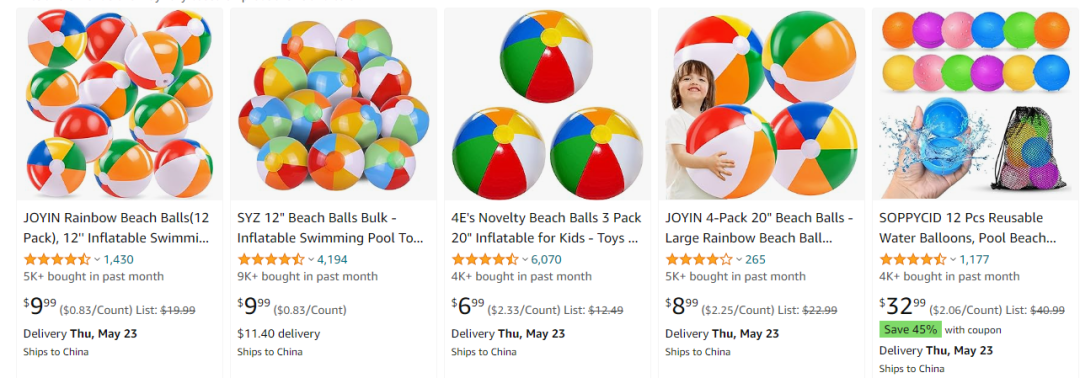The height and width of the screenshot is (378, 1080).
Task: Click 4E's Novelty Beach Balls 3 Pack title
Action: 546,228
